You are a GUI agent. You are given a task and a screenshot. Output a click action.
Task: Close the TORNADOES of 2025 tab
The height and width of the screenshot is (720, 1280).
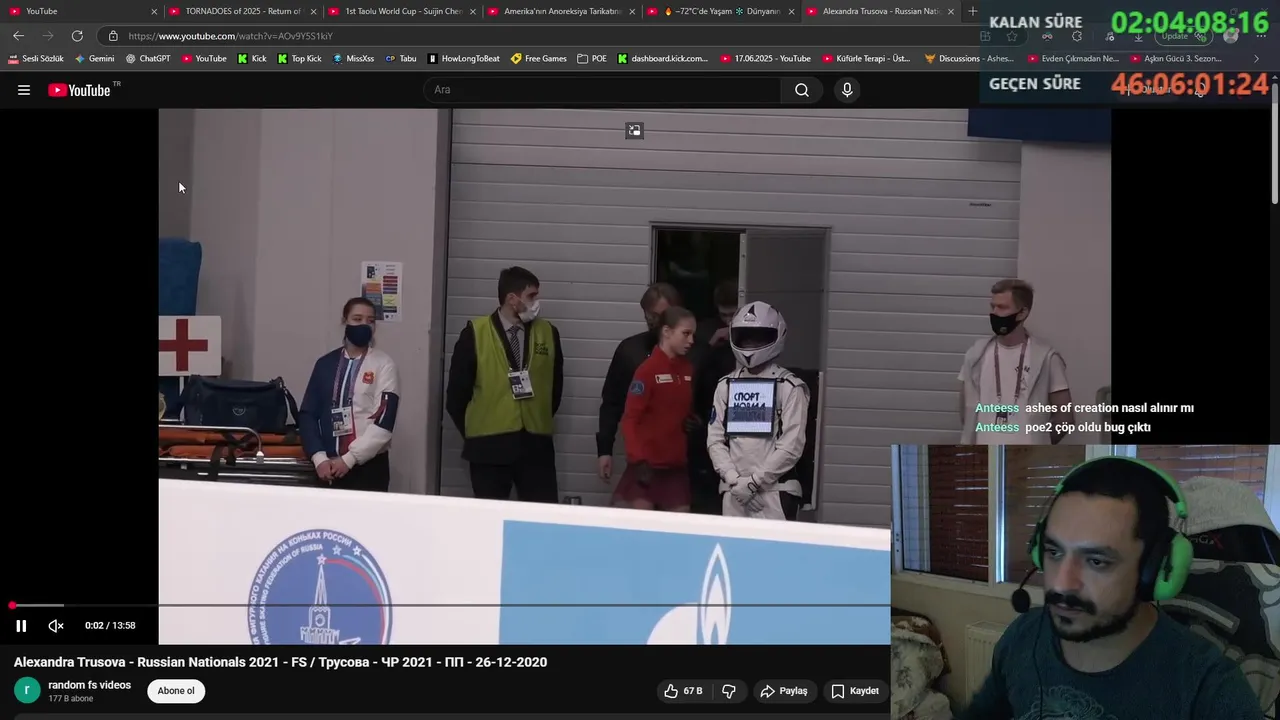(x=313, y=12)
